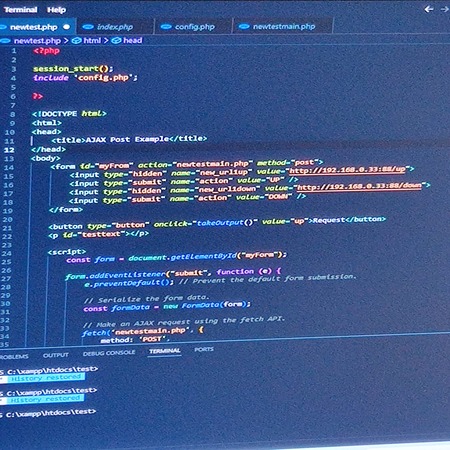The height and width of the screenshot is (450, 450).
Task: Click the PHP file icon on config.php tab
Action: (166, 27)
